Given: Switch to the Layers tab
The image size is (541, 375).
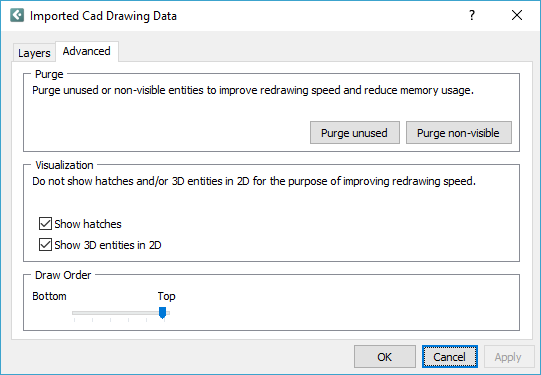Looking at the screenshot, I should pos(34,53).
